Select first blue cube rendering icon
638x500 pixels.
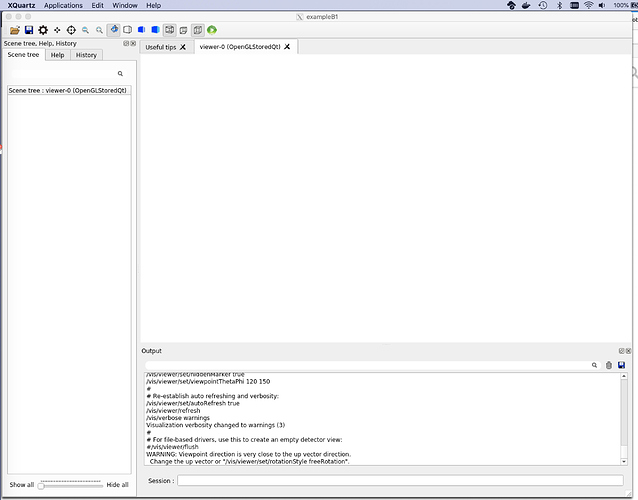142,30
